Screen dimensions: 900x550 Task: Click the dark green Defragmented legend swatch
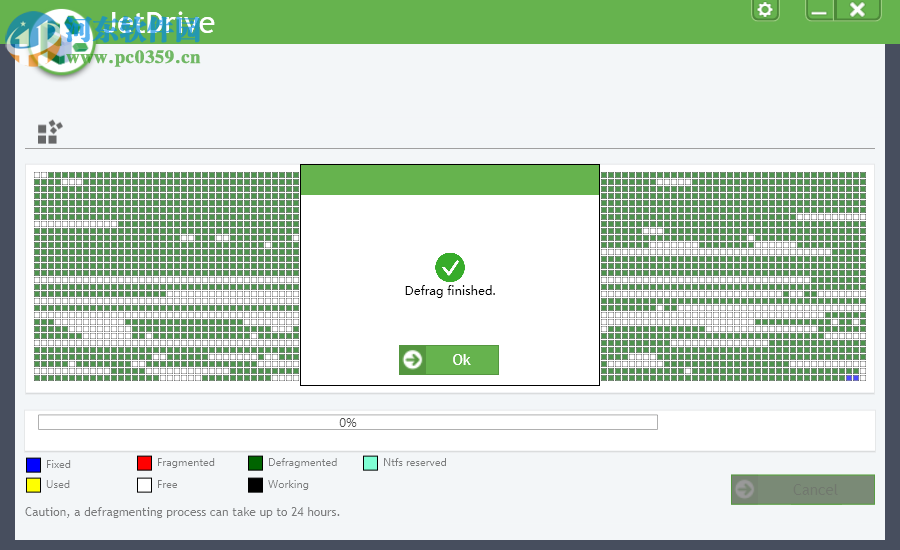[255, 463]
